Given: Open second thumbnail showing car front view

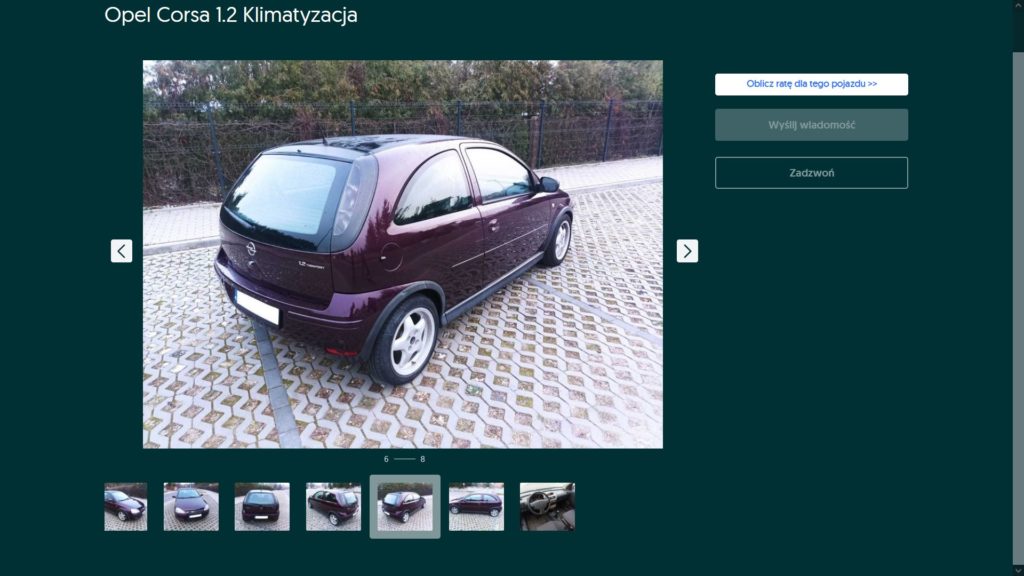Looking at the screenshot, I should pos(191,507).
